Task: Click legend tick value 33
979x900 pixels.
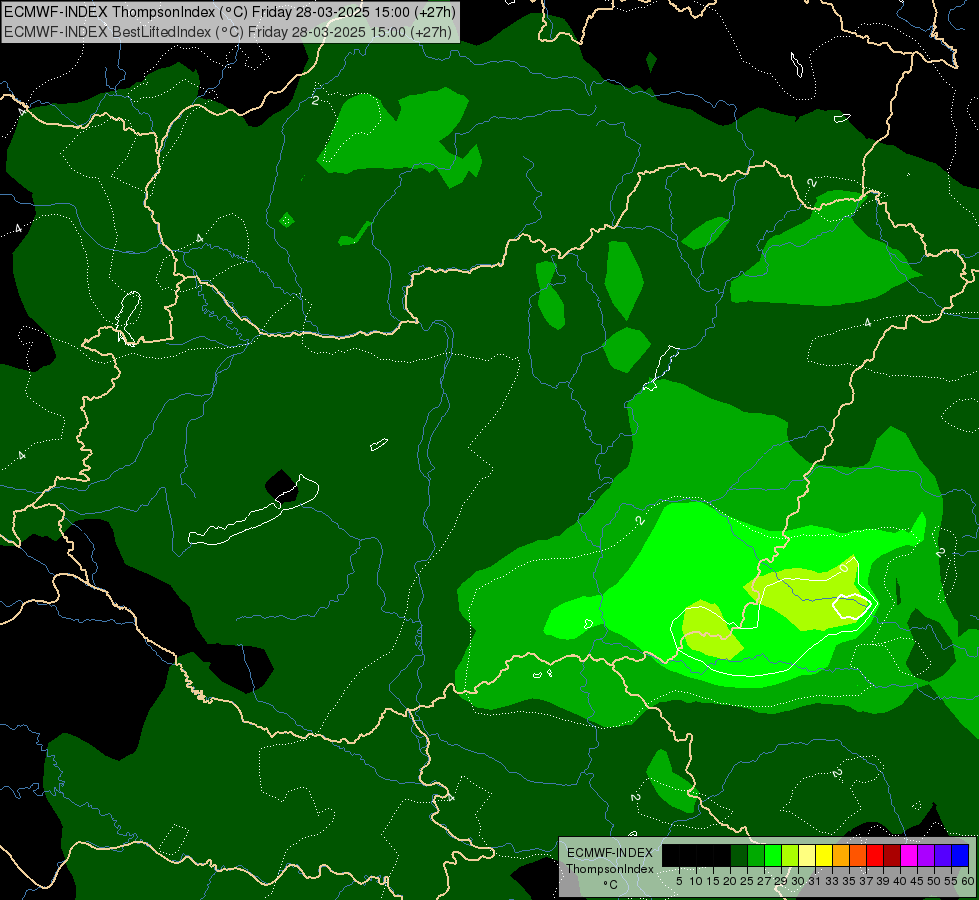Action: tap(832, 881)
